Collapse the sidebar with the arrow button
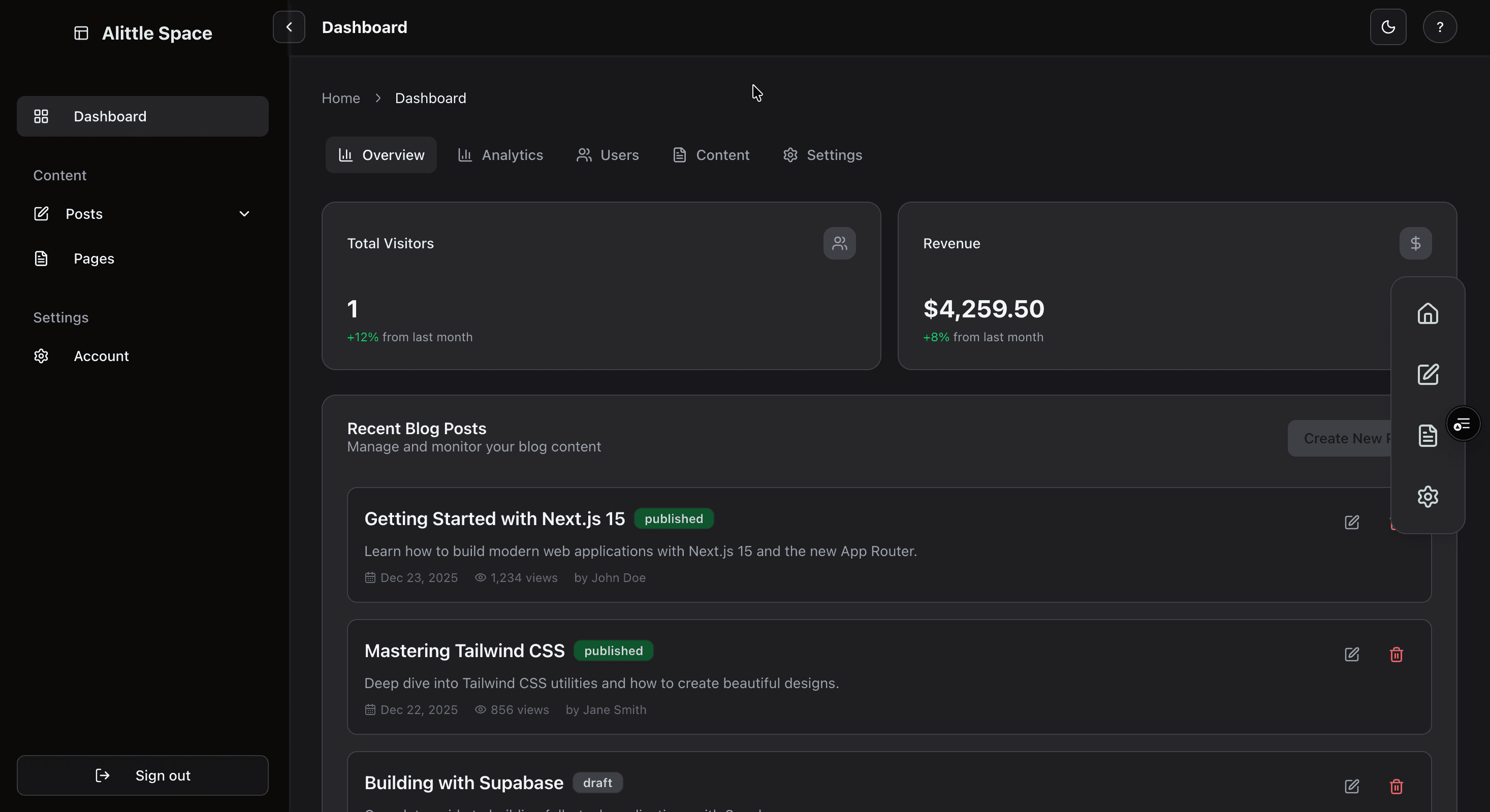This screenshot has width=1490, height=812. tap(289, 27)
